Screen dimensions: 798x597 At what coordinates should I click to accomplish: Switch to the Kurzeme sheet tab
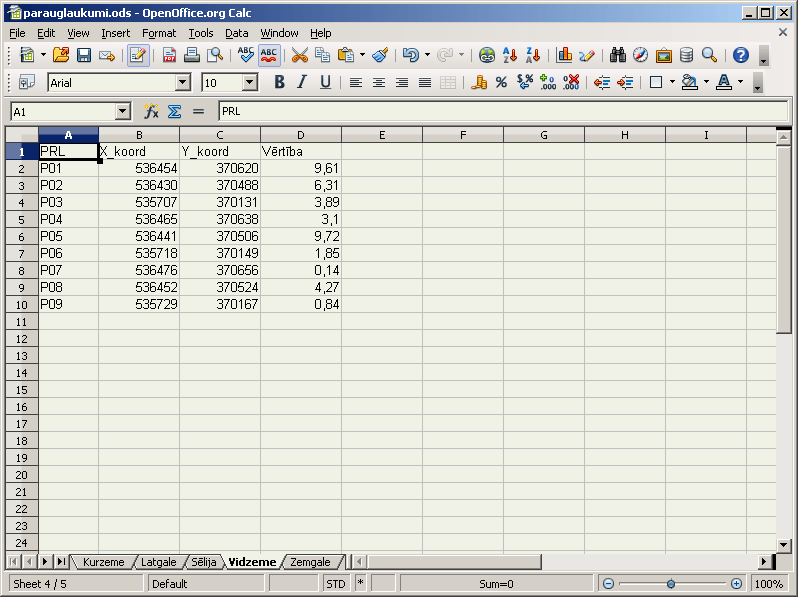(x=103, y=562)
